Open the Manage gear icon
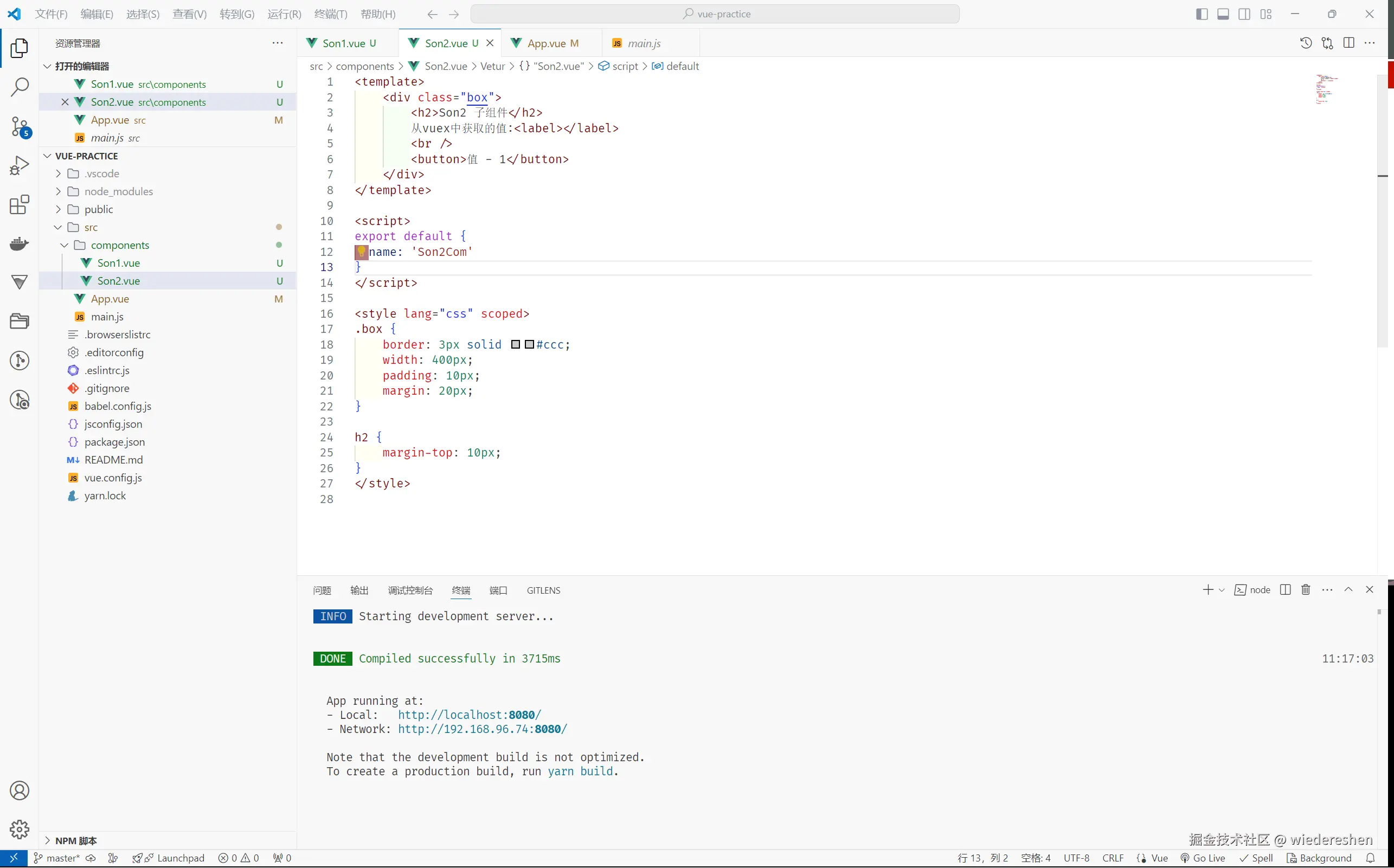 20,829
